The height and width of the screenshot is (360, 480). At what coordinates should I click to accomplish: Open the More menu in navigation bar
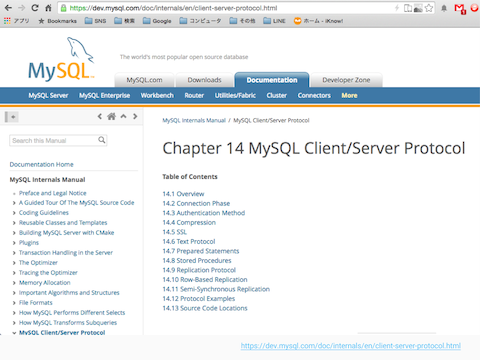tap(349, 95)
